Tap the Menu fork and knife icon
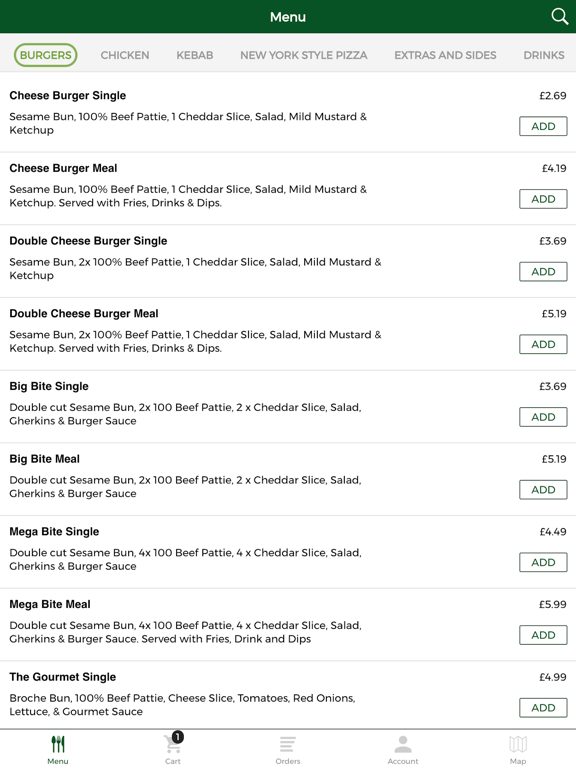The height and width of the screenshot is (768, 576). (58, 744)
